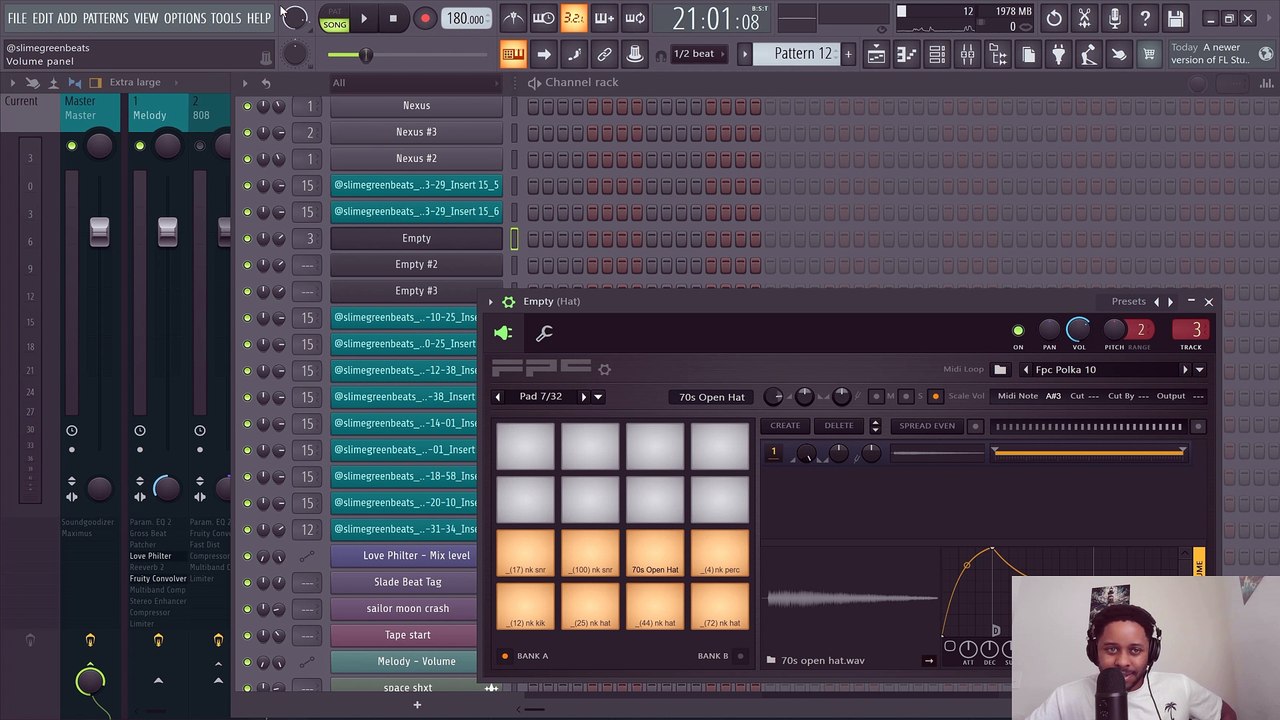
Task: Select Bank A radio button
Action: pos(505,656)
